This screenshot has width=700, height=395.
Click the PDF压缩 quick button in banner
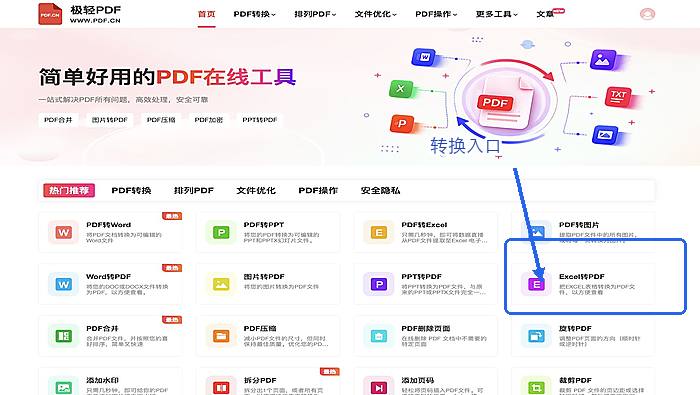(161, 120)
